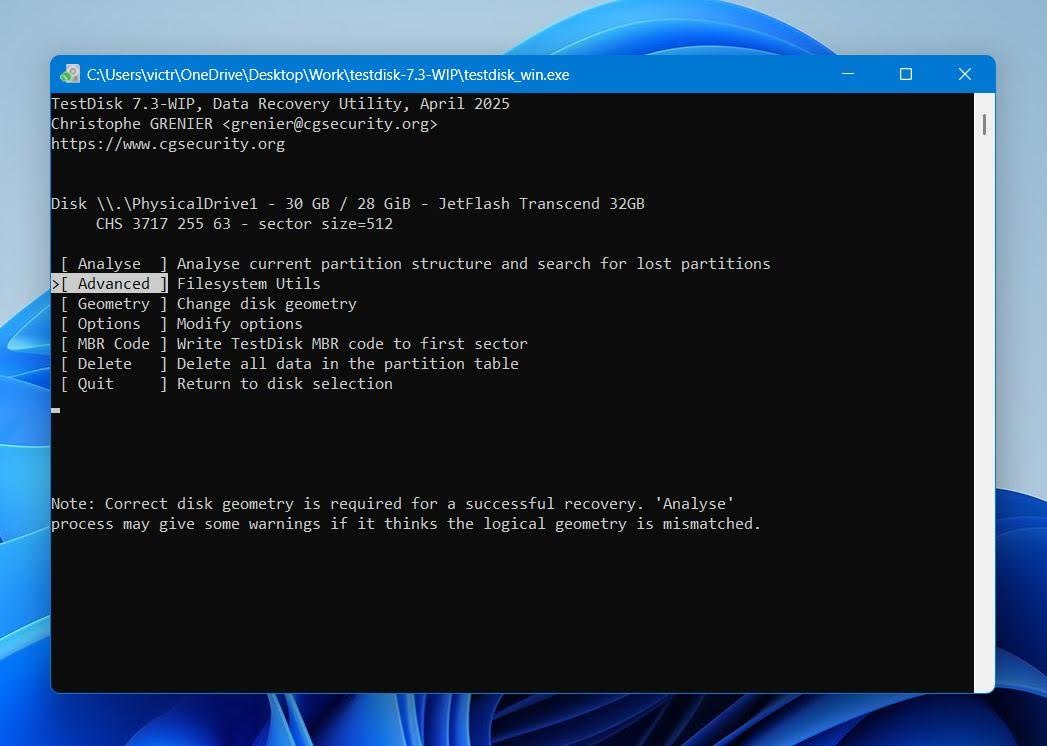Close the testdisk_win.exe window

click(964, 74)
